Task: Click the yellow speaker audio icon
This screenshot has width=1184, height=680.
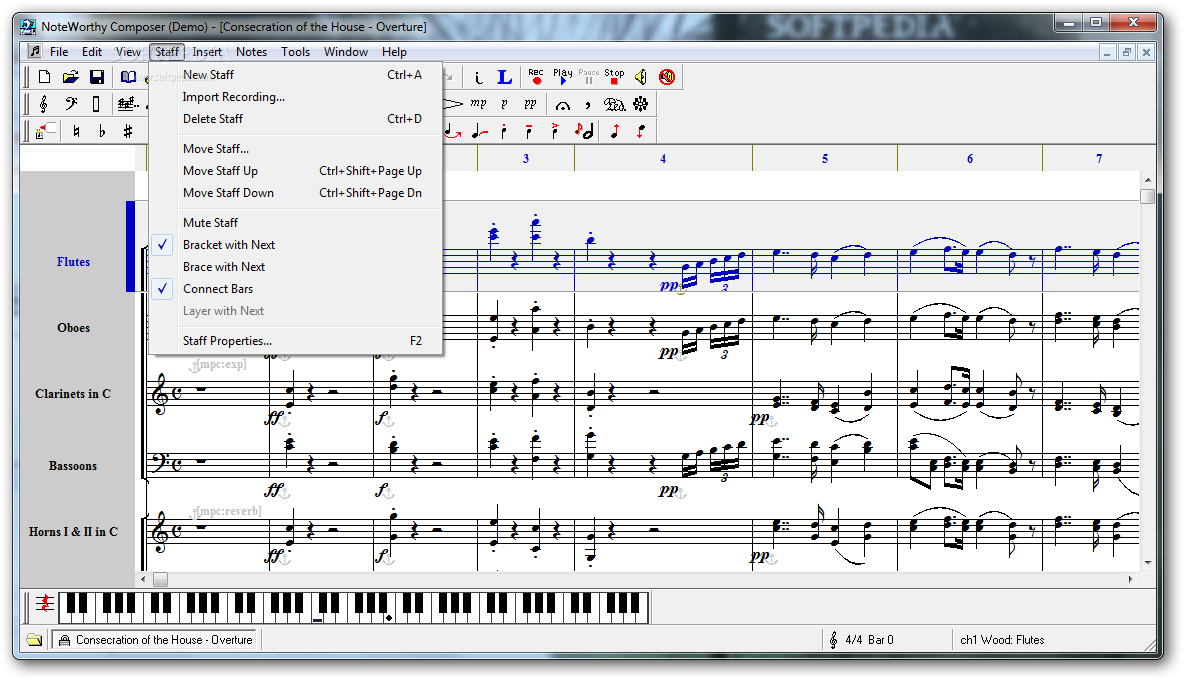Action: click(x=640, y=77)
